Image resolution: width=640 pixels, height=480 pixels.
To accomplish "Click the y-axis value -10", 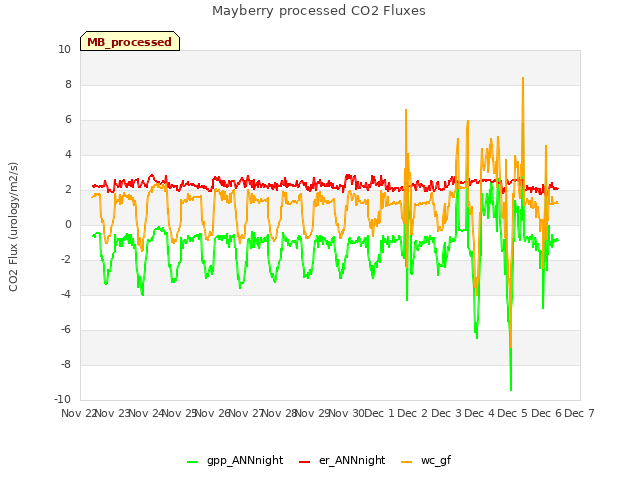I will (63, 399).
